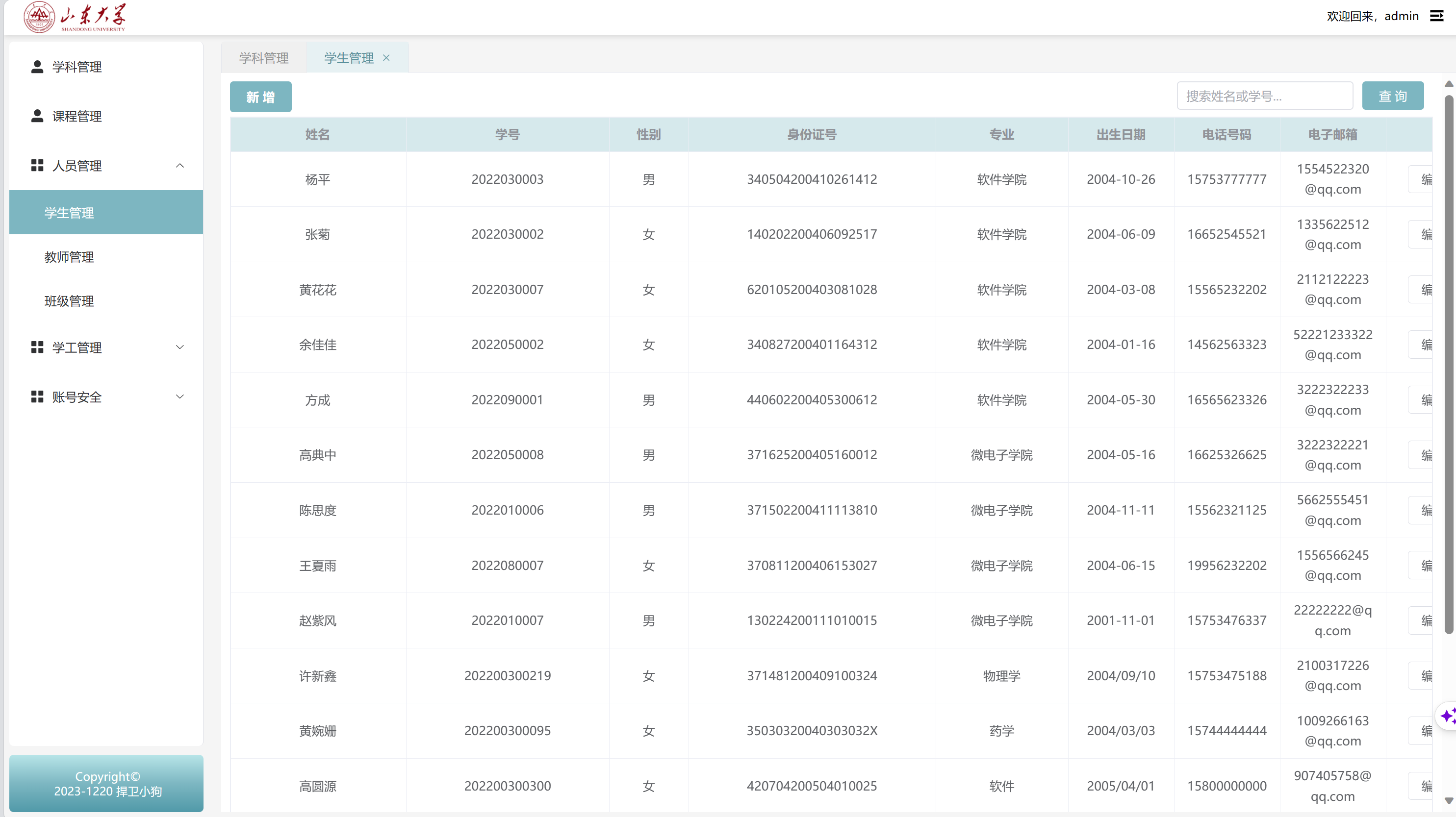Image resolution: width=1456 pixels, height=817 pixels.
Task: Select 班级管理 in the sidebar submenu
Action: [106, 300]
